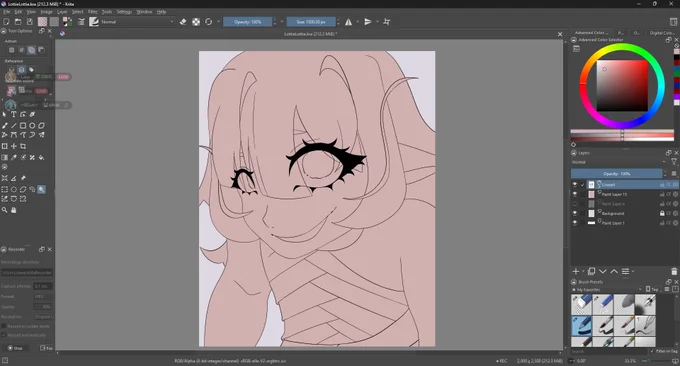Unlock the Background layer lock icon
680x366 pixels.
pos(662,213)
